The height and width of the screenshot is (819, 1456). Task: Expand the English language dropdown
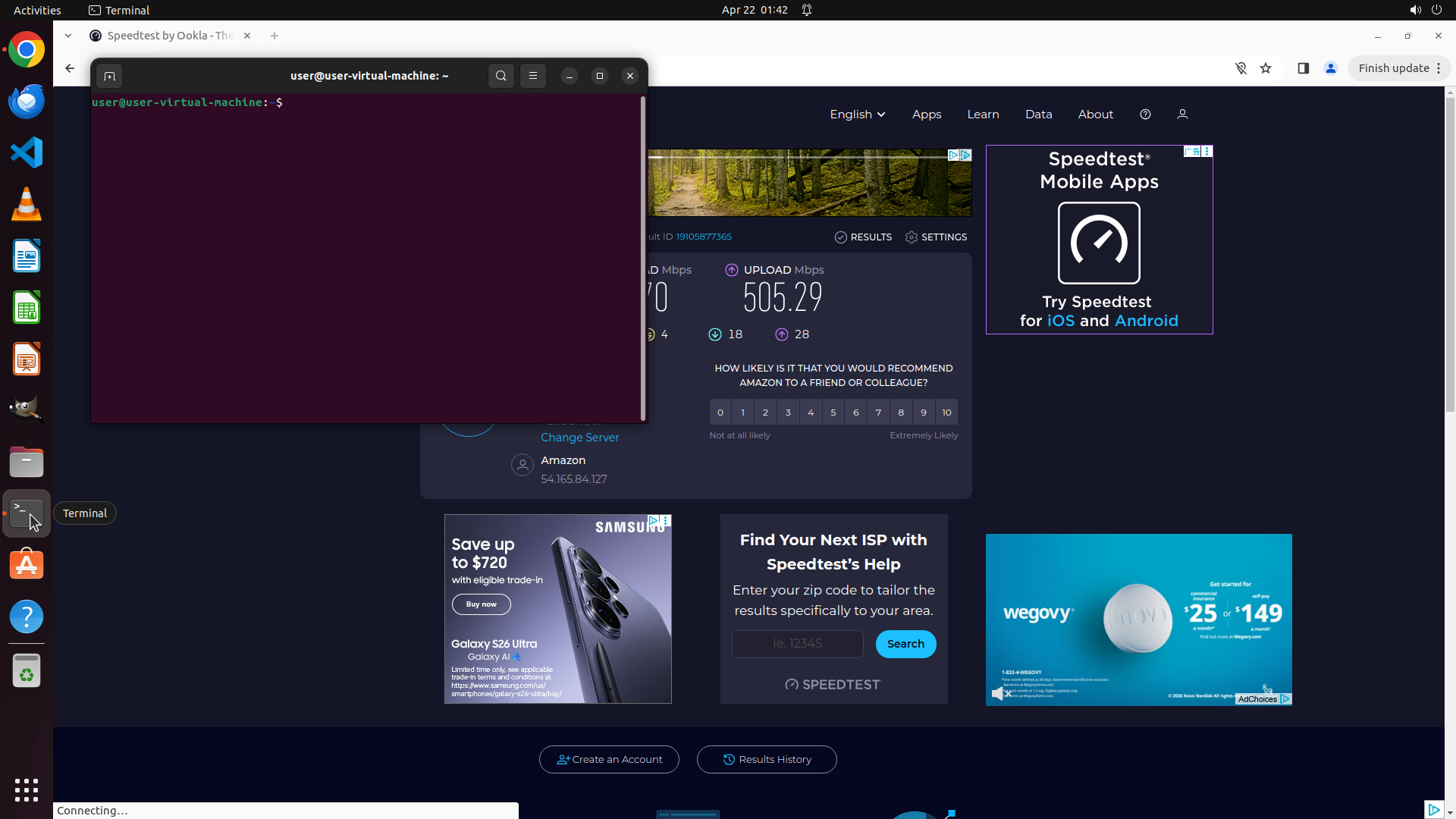(857, 115)
